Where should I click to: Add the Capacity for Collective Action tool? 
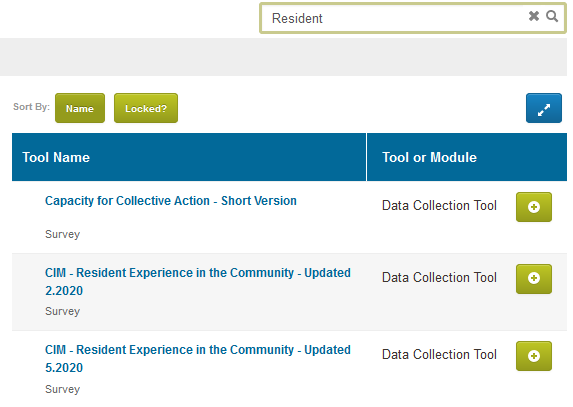pos(534,207)
